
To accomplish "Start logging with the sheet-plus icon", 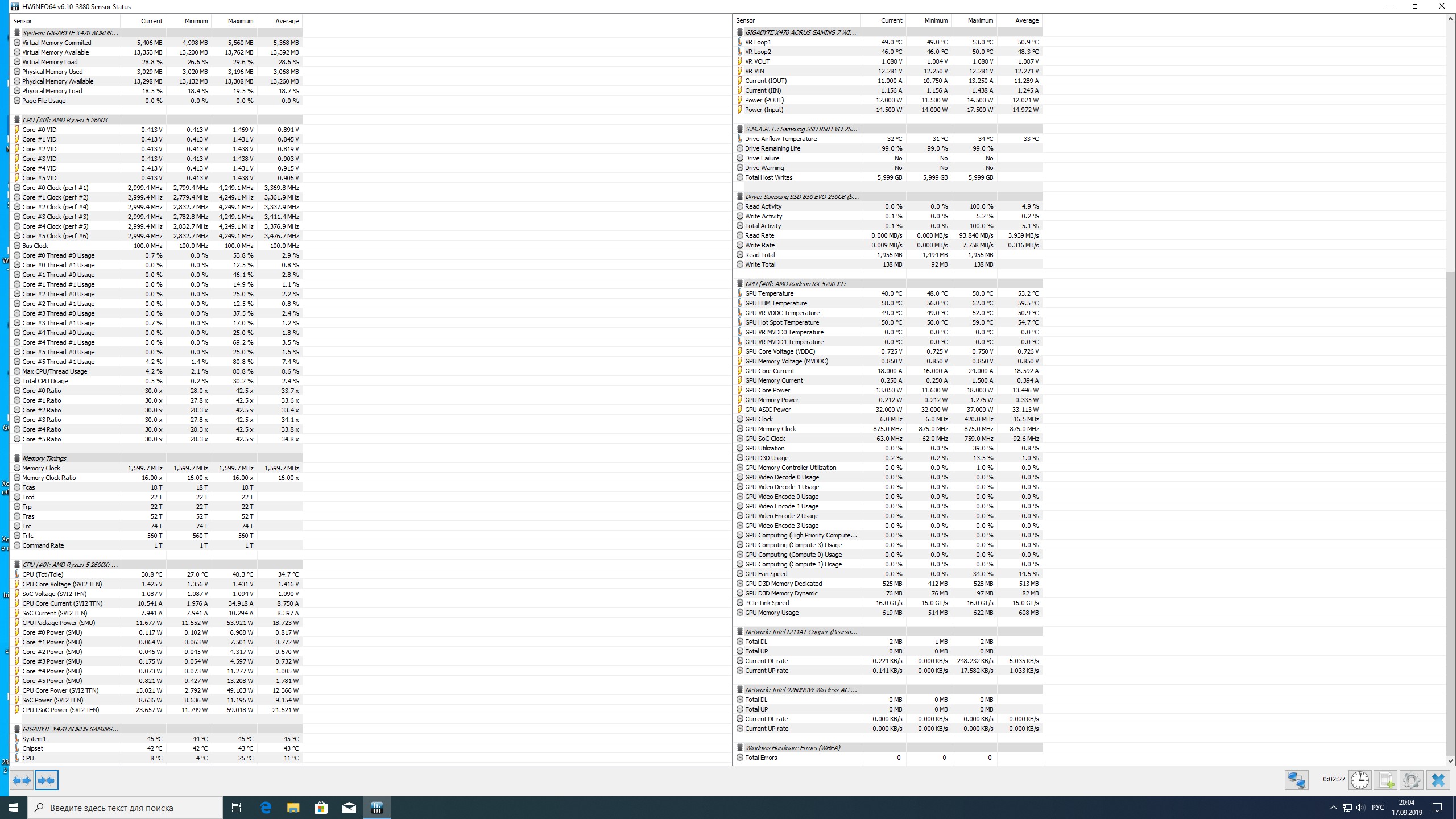I will [1385, 780].
